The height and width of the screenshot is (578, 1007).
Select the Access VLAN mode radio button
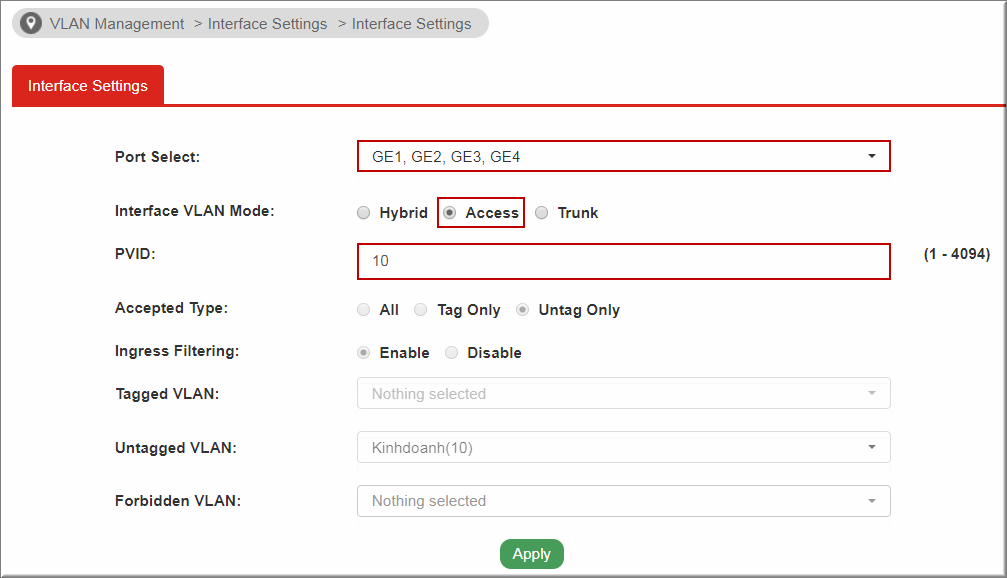(x=450, y=213)
